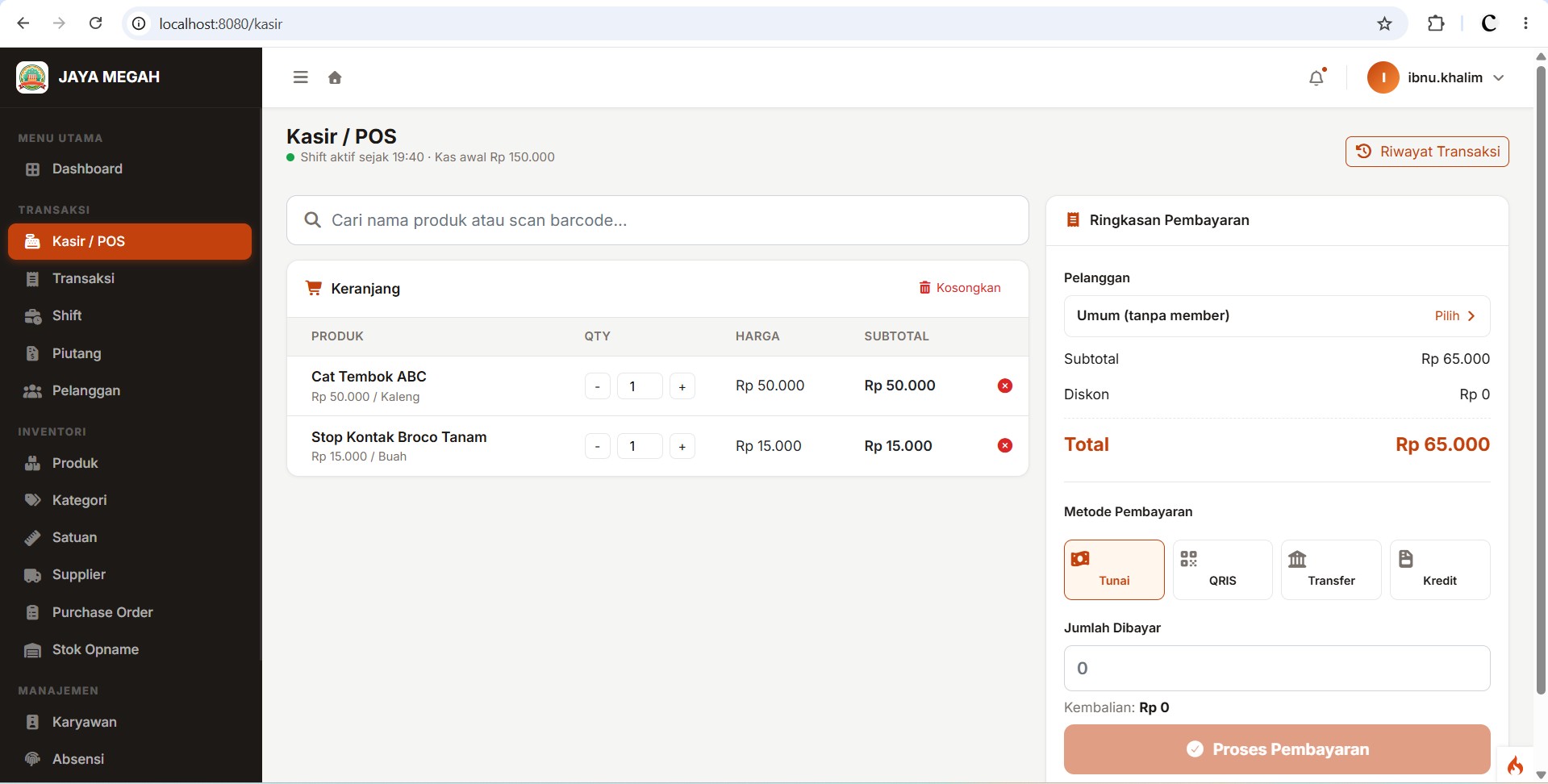
Task: Click the Ringkasan Pembayaran receipt icon
Action: (1073, 220)
